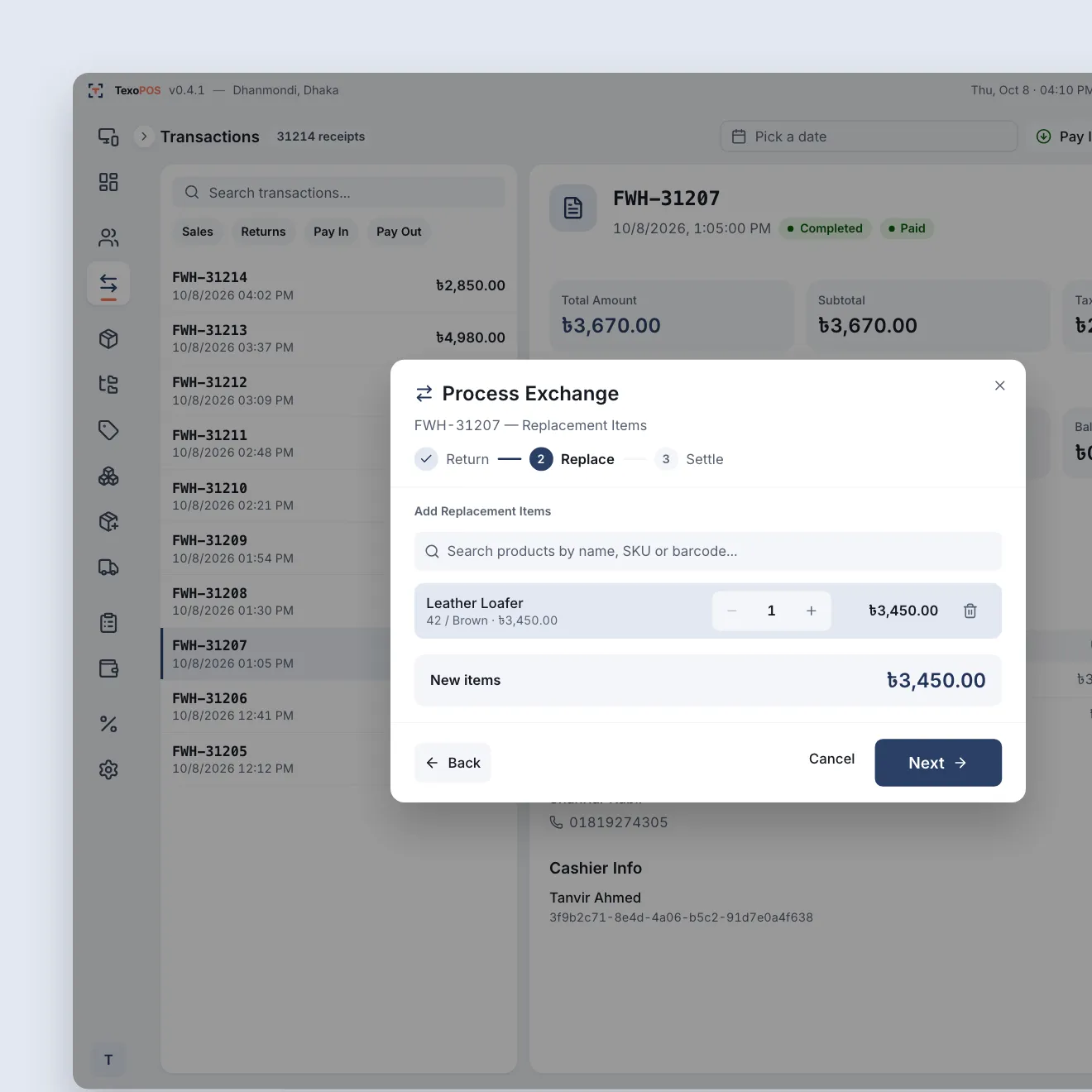The image size is (1092, 1092).
Task: Open the price tag icon
Action: (108, 430)
